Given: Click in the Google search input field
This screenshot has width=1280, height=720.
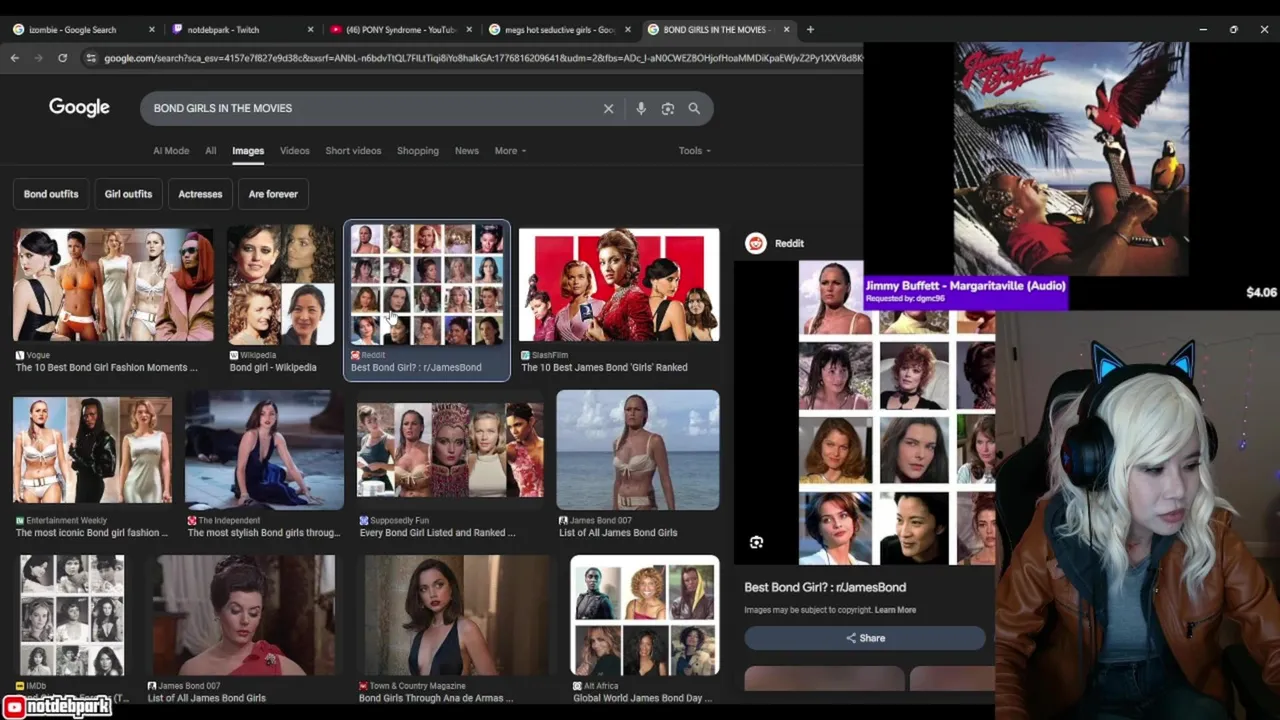Looking at the screenshot, I should (370, 108).
